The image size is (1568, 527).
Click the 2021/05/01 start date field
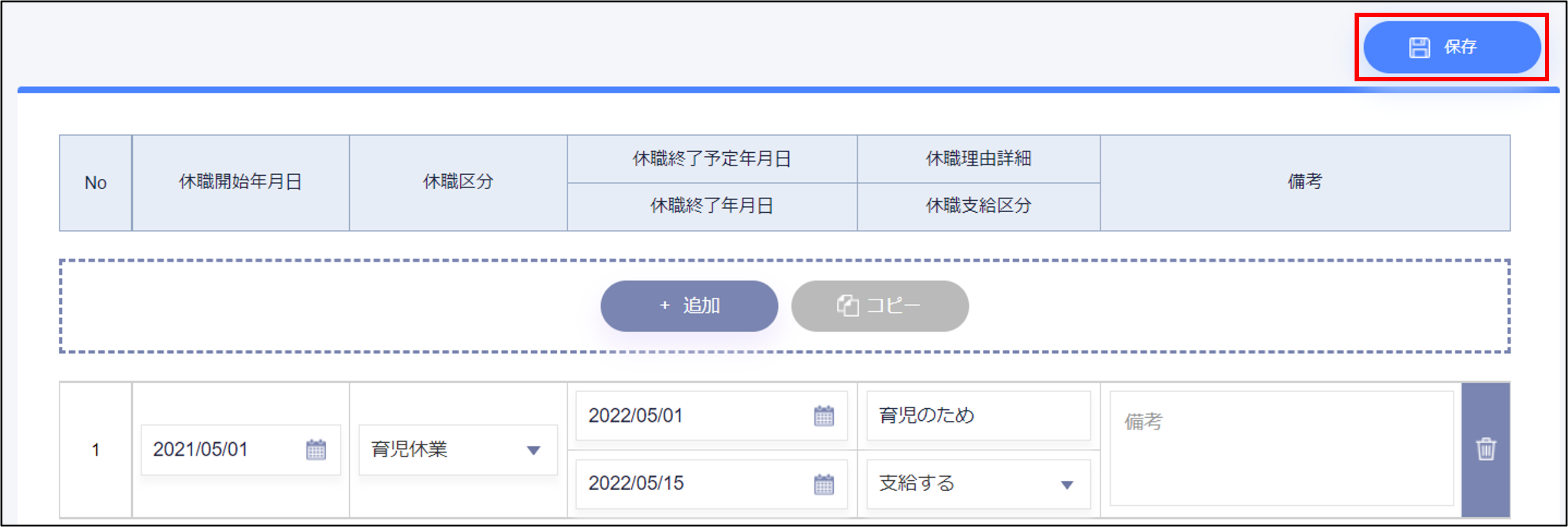(x=219, y=450)
